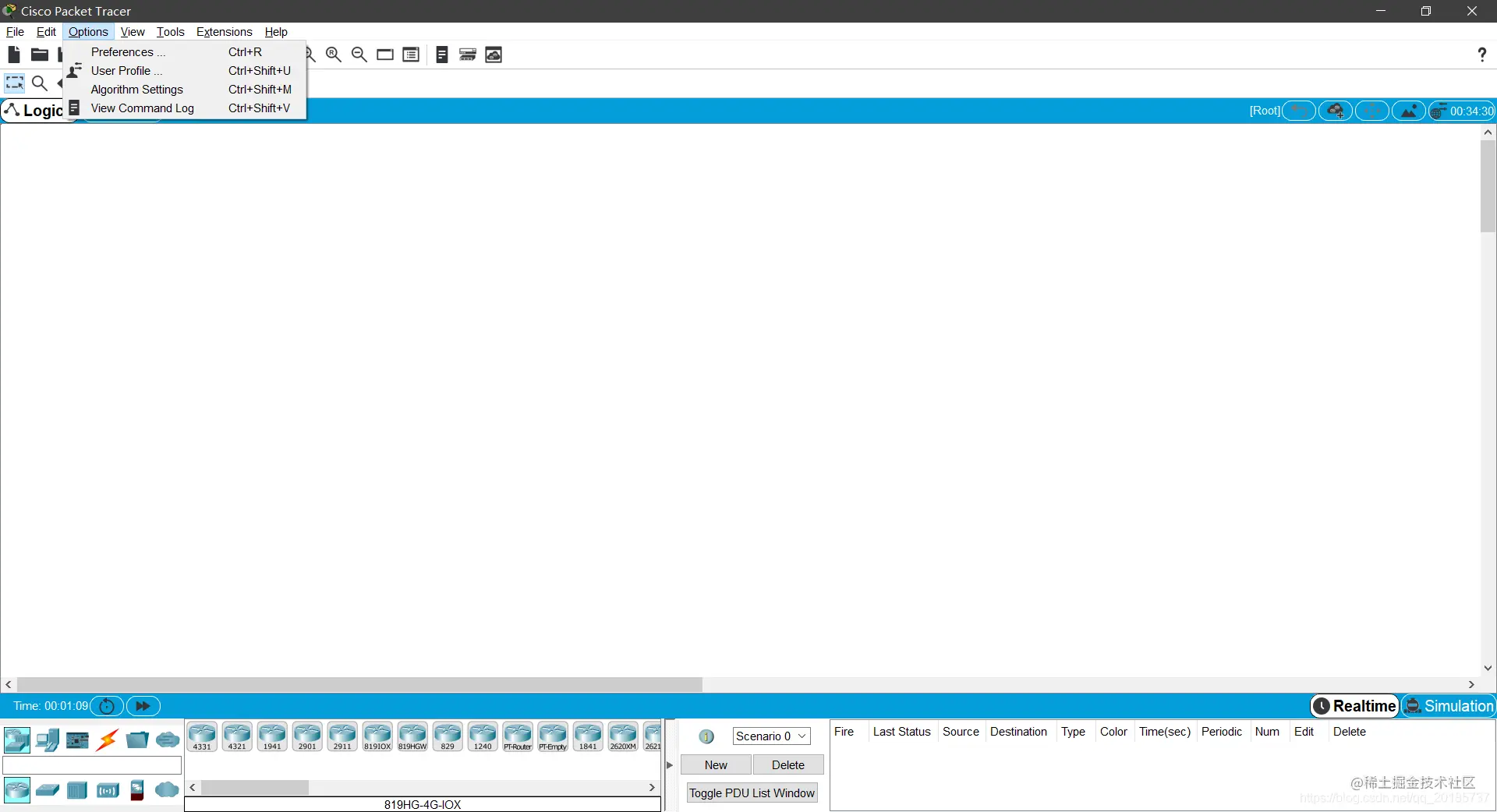Choose the Hubs subcategory icon

[77, 790]
